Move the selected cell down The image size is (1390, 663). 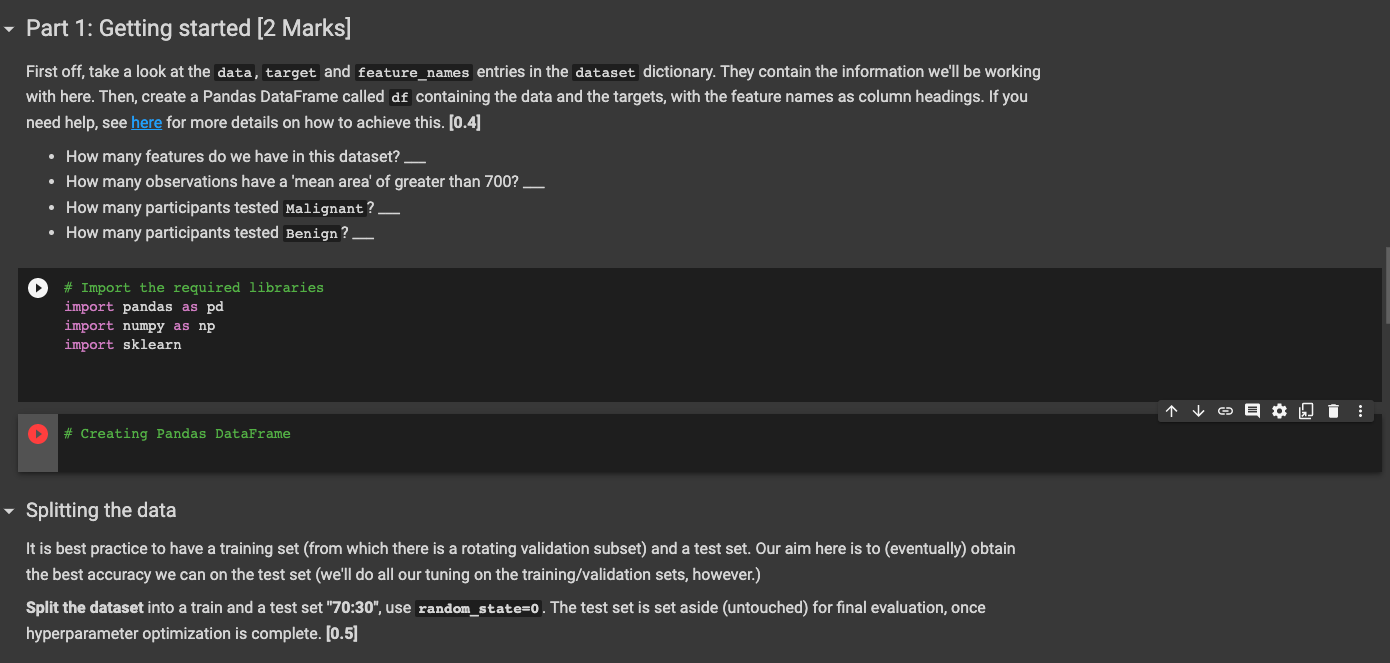pos(1198,410)
